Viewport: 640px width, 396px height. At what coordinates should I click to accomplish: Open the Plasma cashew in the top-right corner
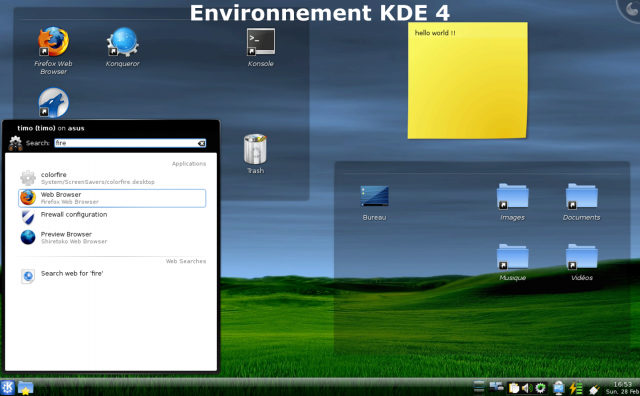click(x=630, y=9)
